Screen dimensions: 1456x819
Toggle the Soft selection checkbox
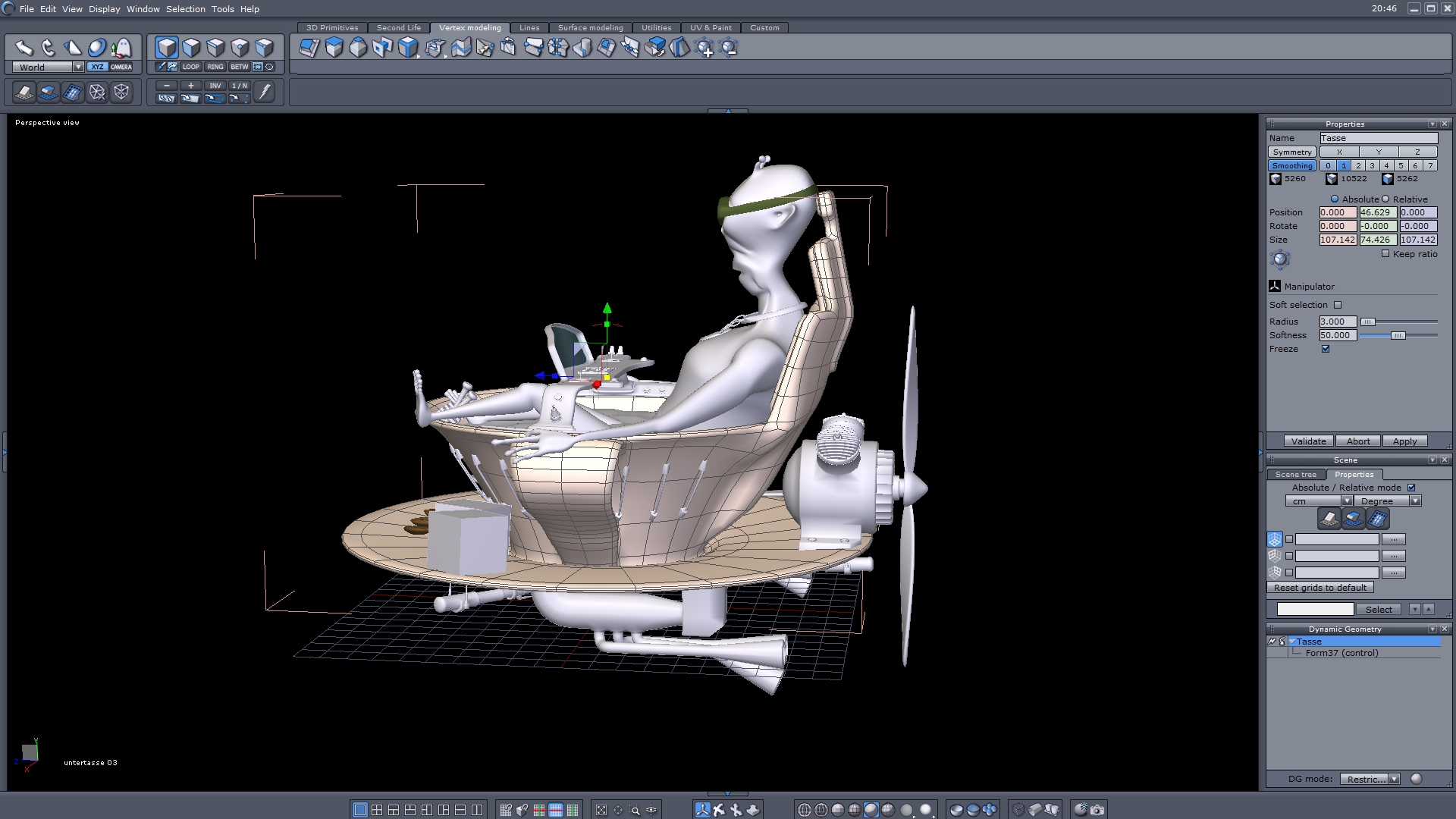point(1338,305)
